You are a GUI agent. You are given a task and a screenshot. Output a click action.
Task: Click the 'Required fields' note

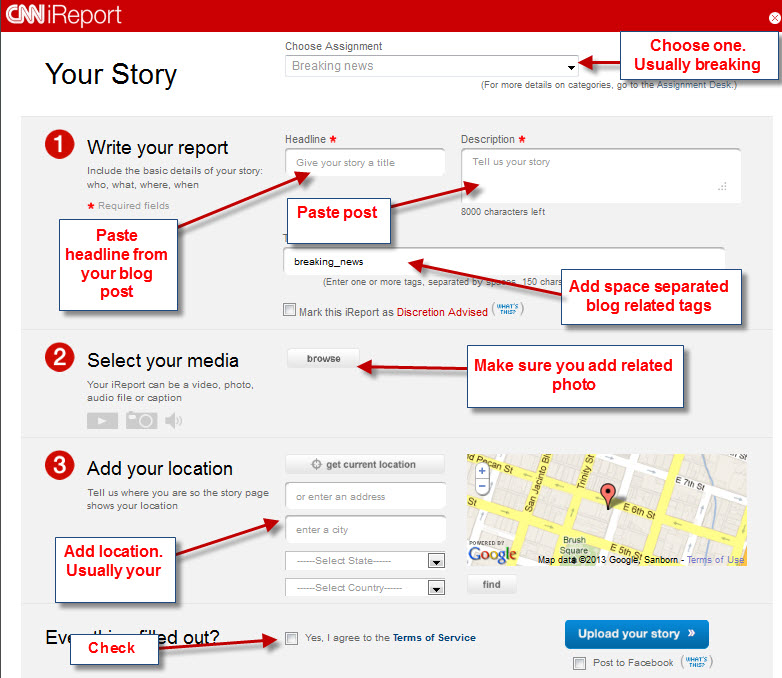[129, 206]
